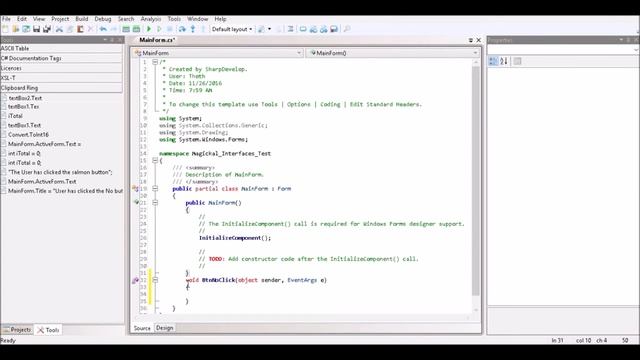Click the Save All toolbar icon
The image size is (640, 360).
tap(47, 29)
